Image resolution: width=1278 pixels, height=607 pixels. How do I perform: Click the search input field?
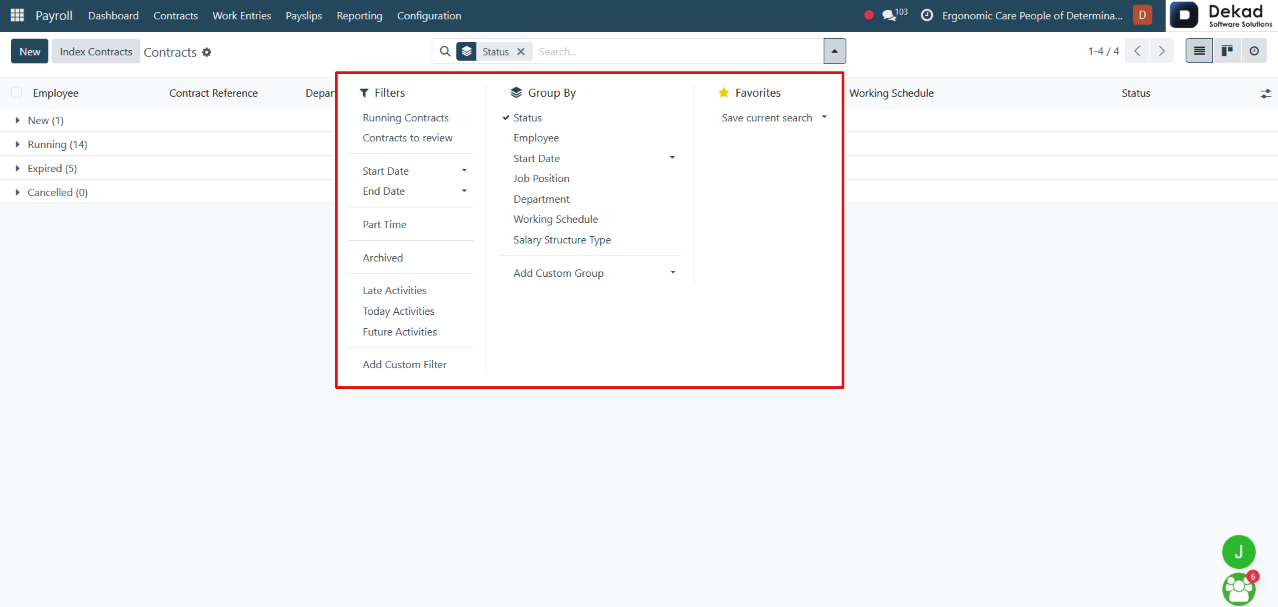coord(677,51)
